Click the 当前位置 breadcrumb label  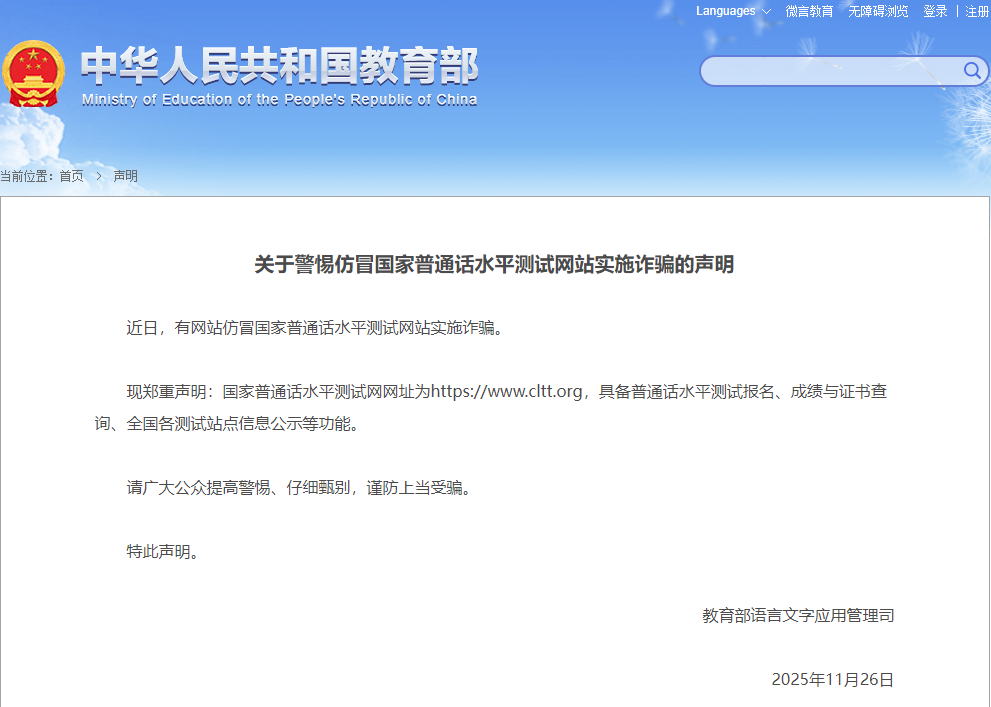pyautogui.click(x=26, y=176)
